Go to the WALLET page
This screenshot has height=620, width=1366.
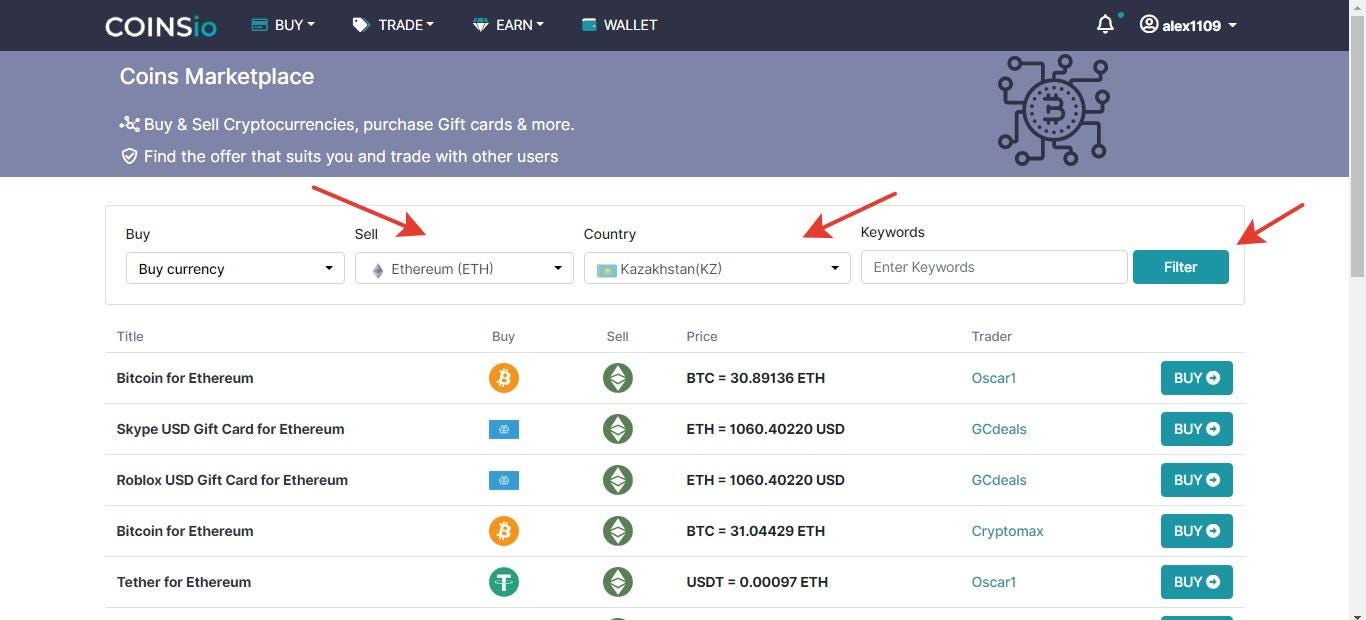pyautogui.click(x=619, y=25)
